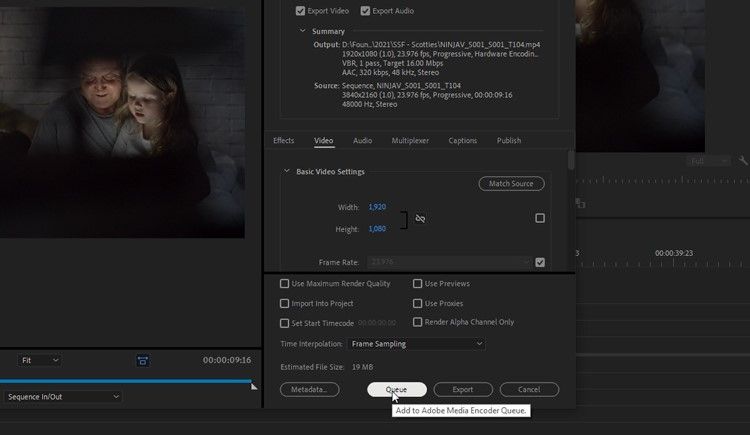Click the Match Source button
The width and height of the screenshot is (750, 435).
point(512,184)
